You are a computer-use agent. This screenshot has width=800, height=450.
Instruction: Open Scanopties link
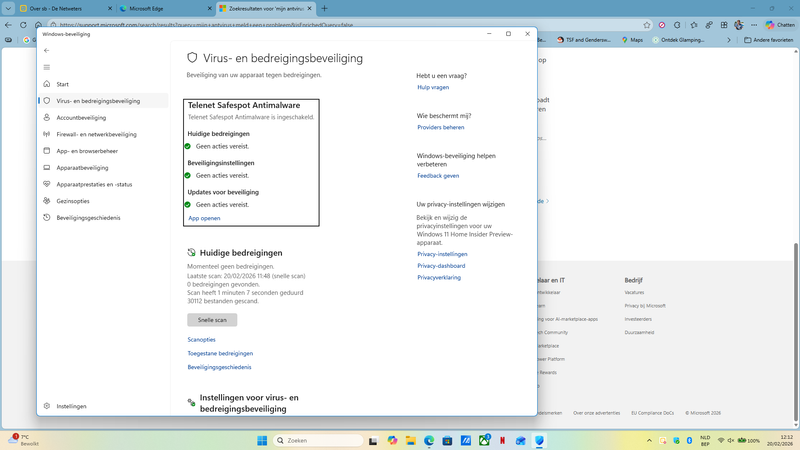point(202,340)
